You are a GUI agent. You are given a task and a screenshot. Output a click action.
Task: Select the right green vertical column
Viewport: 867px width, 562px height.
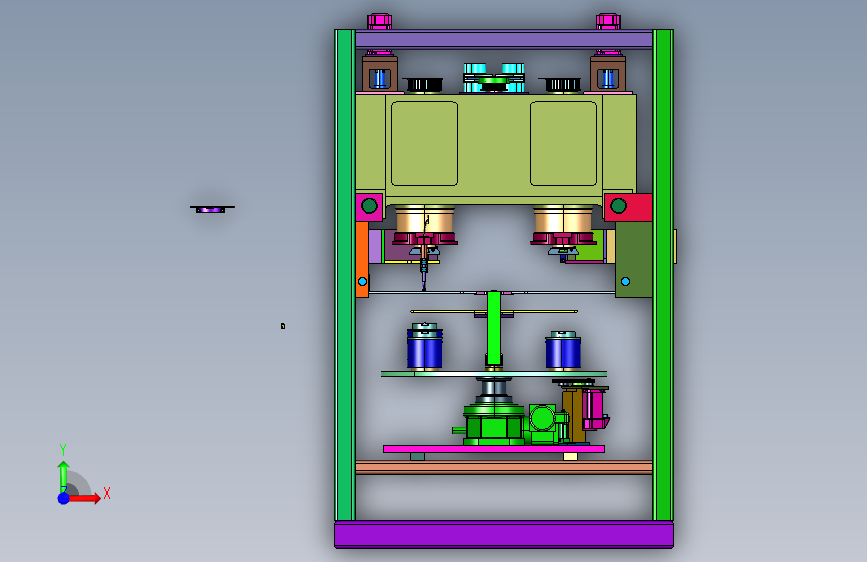coord(663,275)
